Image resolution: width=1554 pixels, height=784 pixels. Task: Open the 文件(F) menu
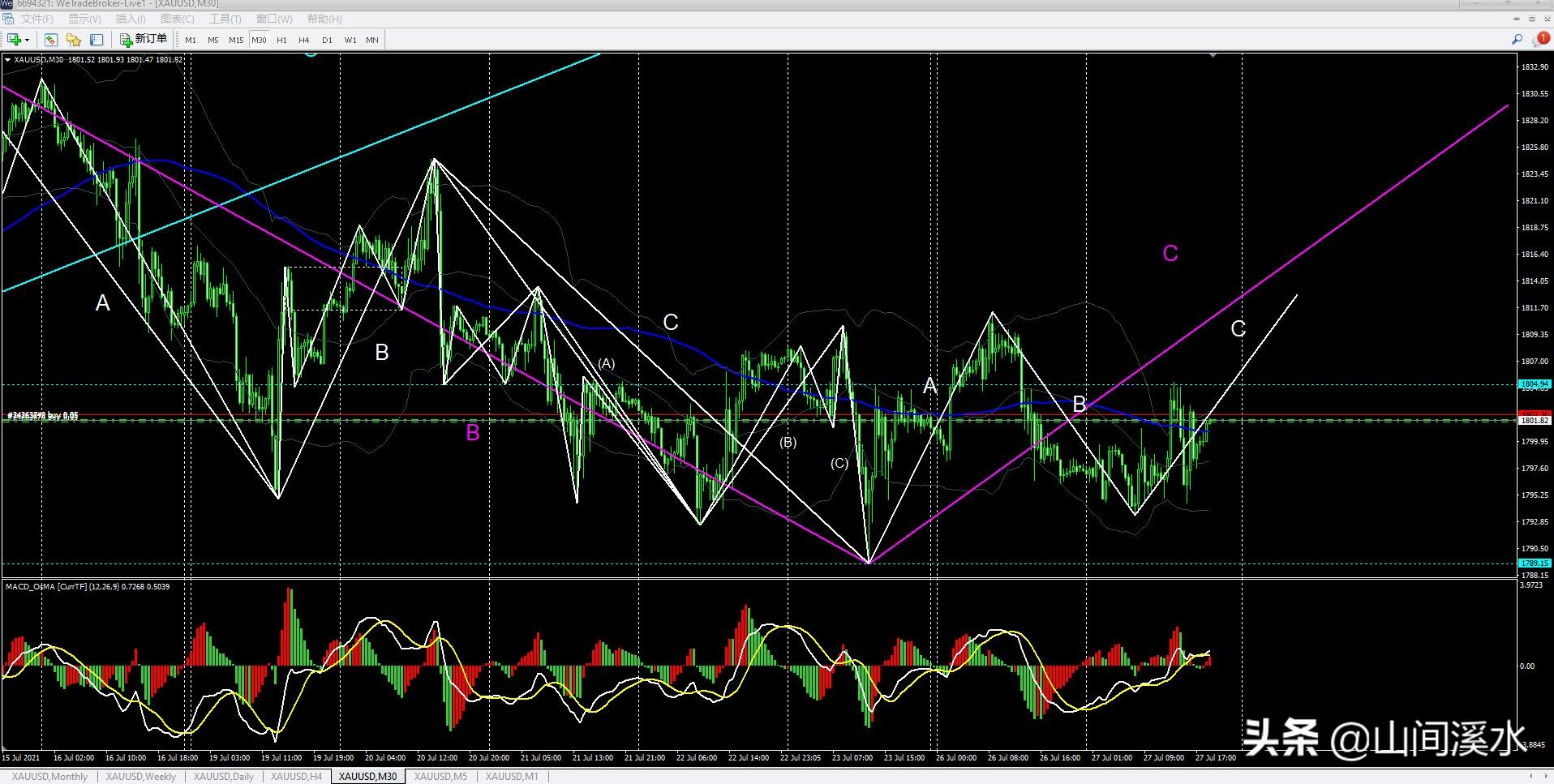click(36, 19)
